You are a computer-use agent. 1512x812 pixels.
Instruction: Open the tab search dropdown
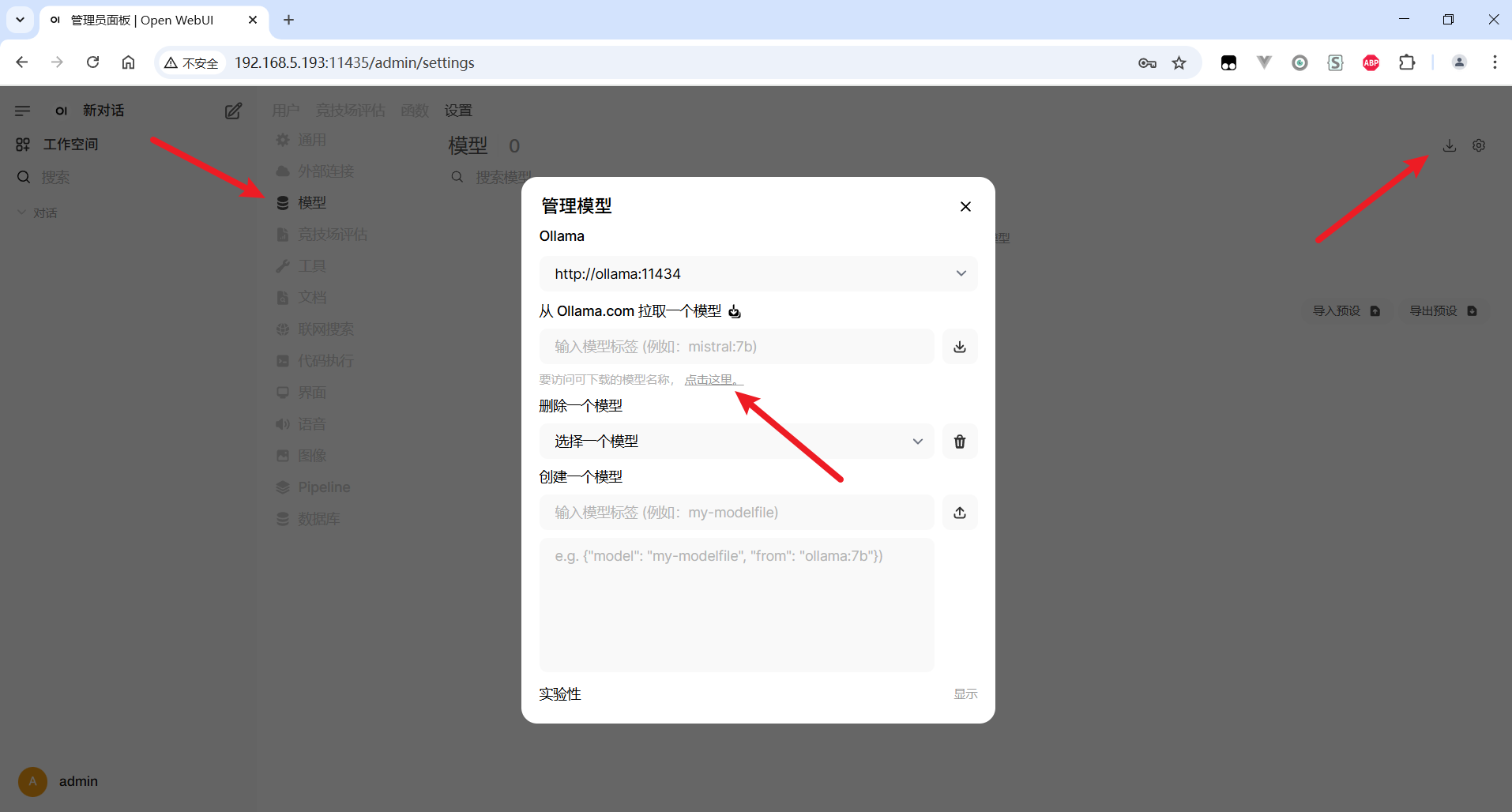tap(20, 20)
